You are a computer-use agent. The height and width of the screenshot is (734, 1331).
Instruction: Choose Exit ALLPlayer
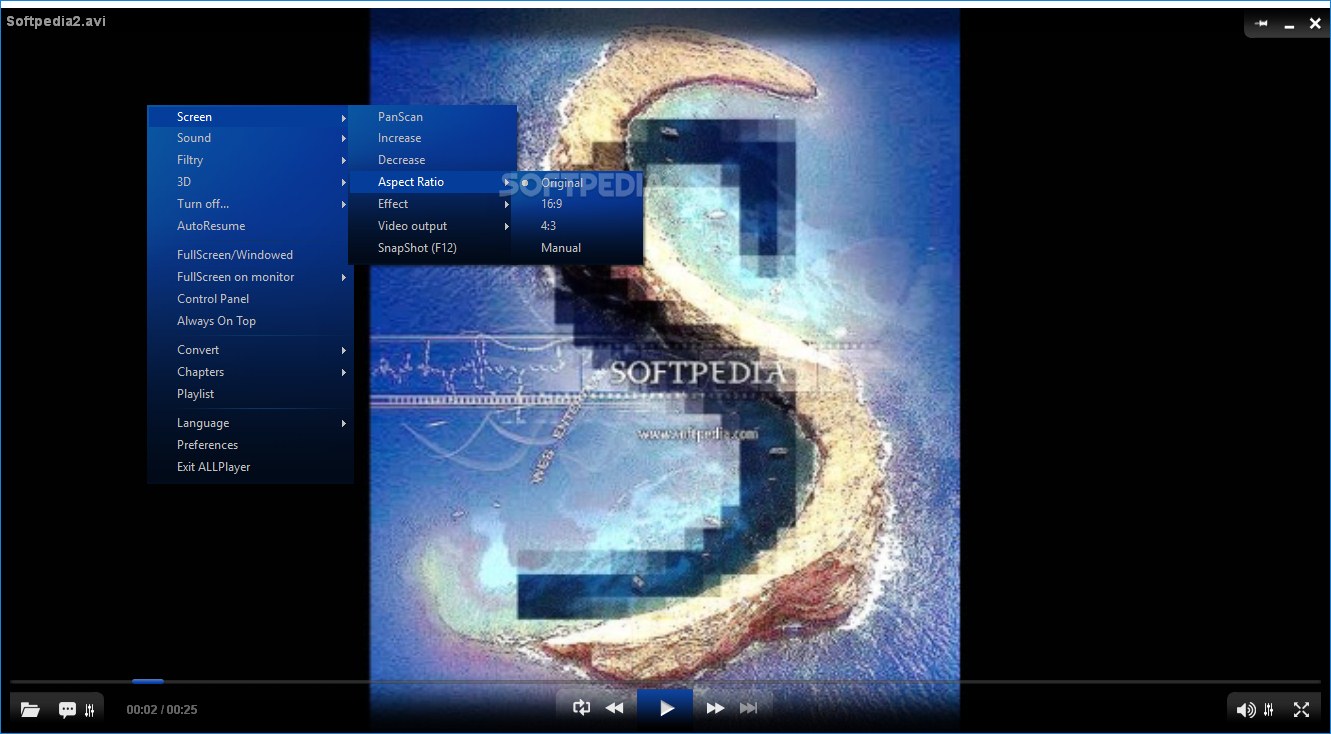coord(250,467)
